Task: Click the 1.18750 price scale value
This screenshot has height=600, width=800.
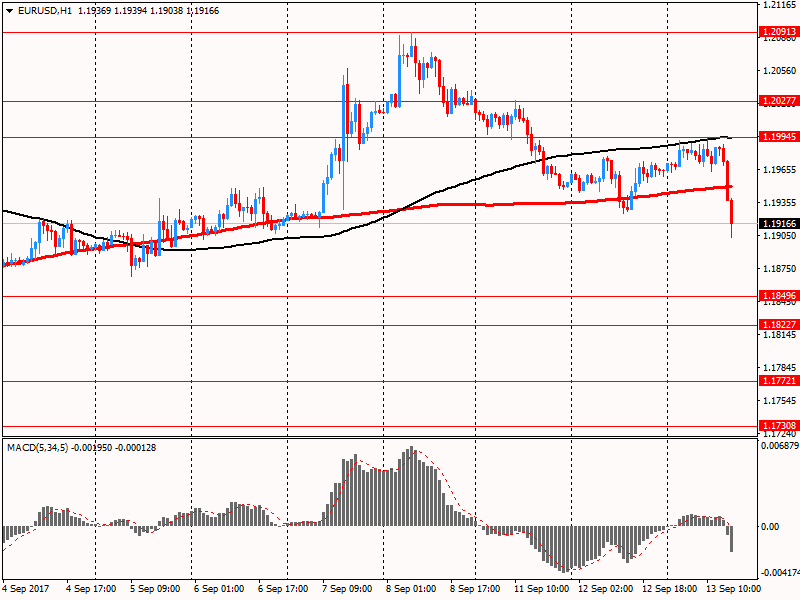Action: pyautogui.click(x=779, y=269)
